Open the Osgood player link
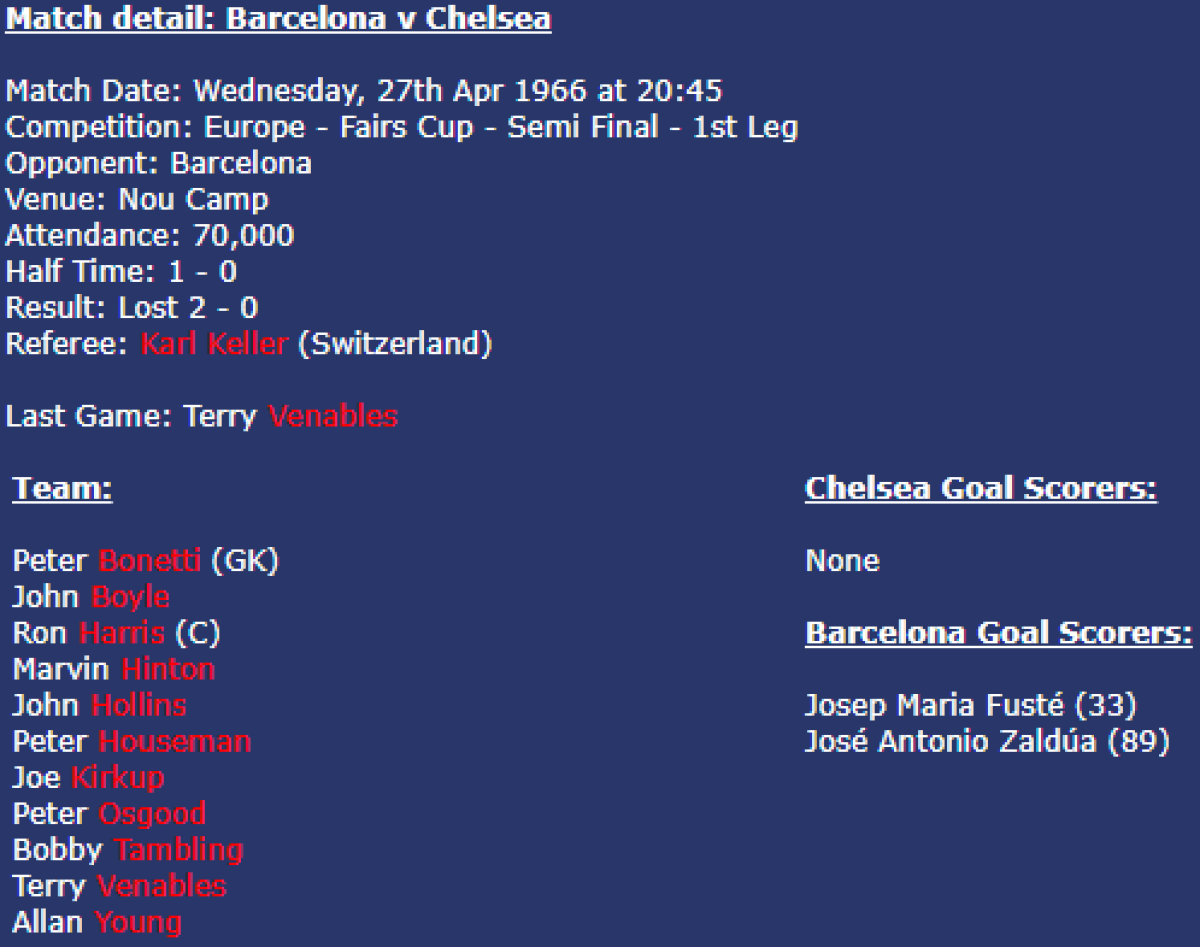This screenshot has height=947, width=1200. coord(152,813)
